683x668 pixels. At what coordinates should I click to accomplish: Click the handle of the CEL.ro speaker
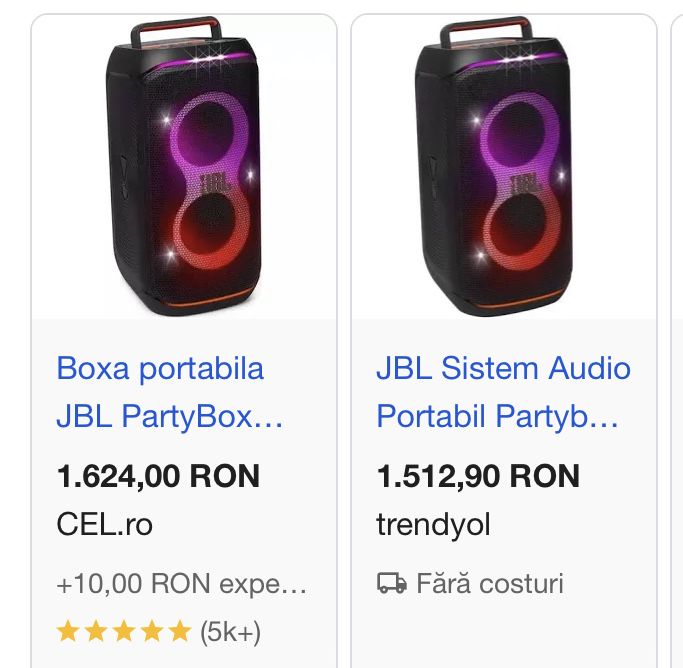182,28
